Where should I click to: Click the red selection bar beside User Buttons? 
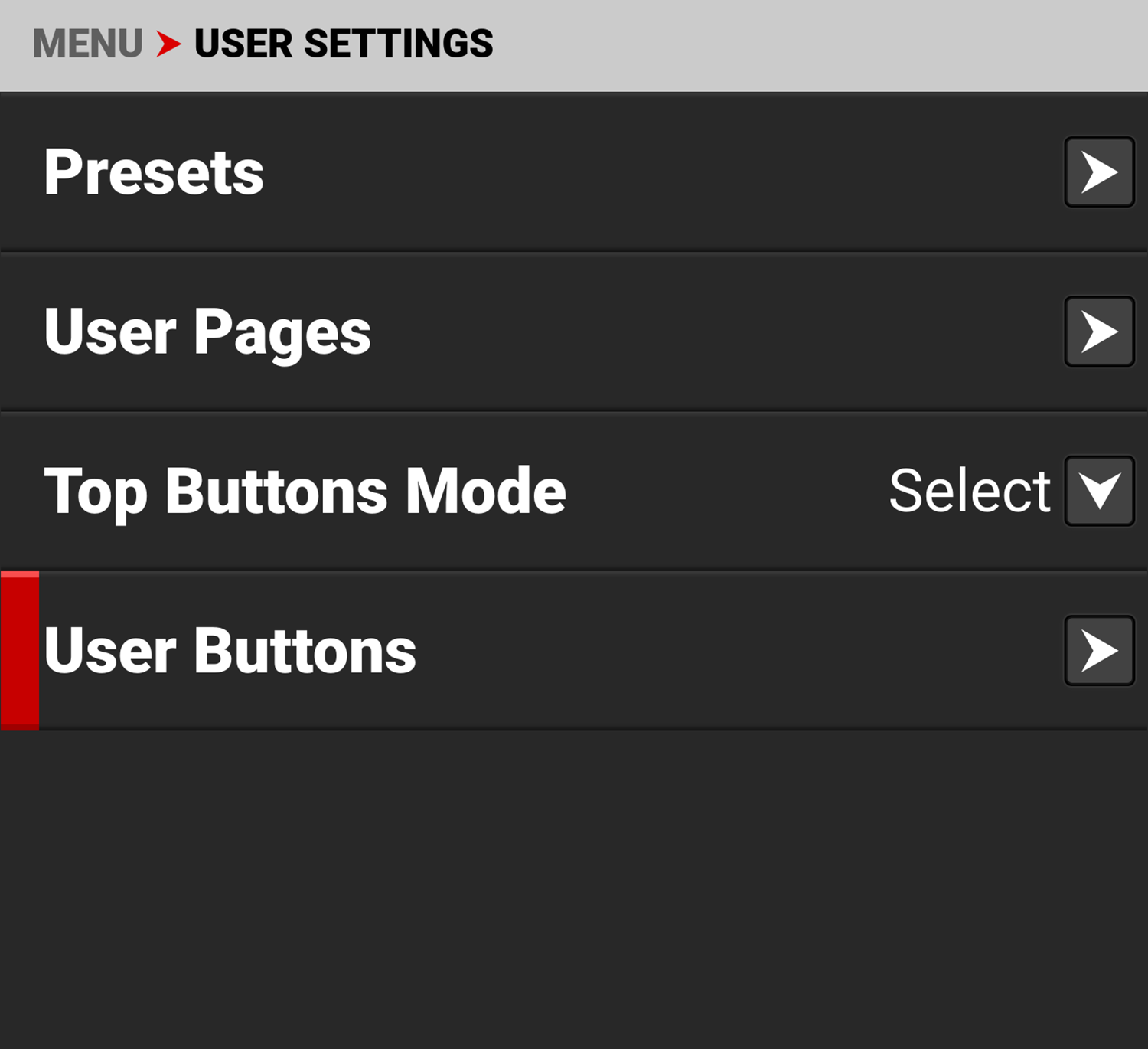(20, 651)
